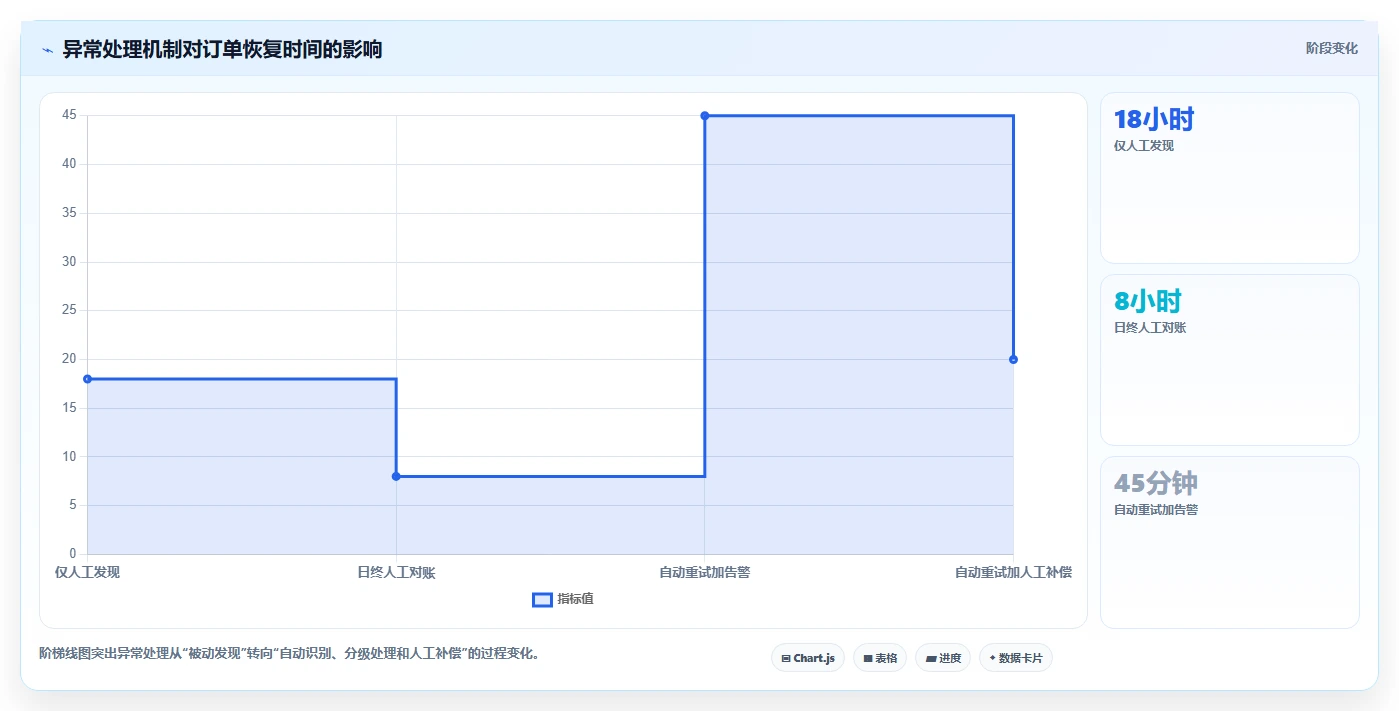Screen dimensions: 1399x711
Task: Click the lightning icon beside the title
Action: point(47,50)
